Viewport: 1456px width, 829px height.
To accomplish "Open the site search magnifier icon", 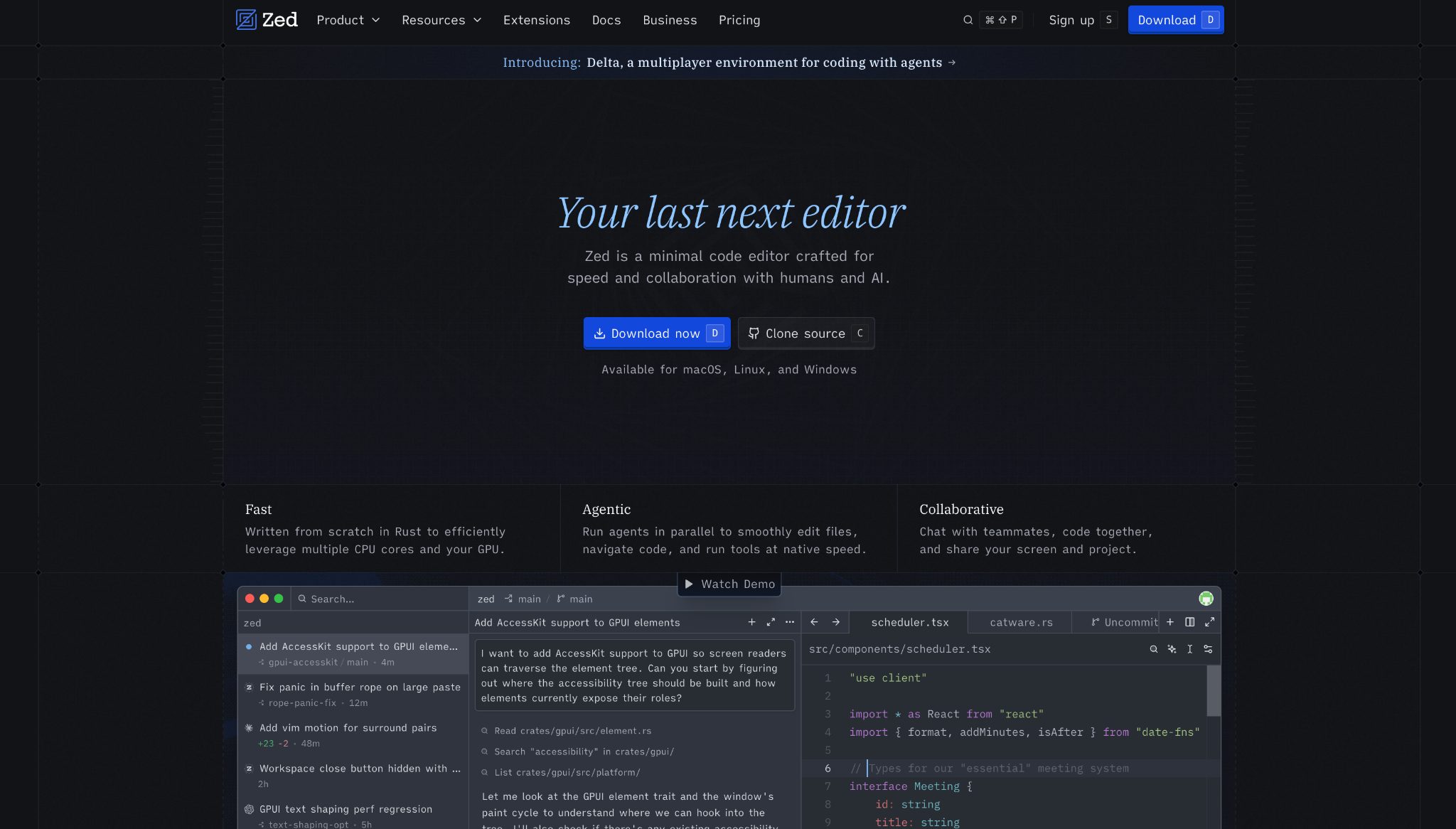I will [968, 20].
